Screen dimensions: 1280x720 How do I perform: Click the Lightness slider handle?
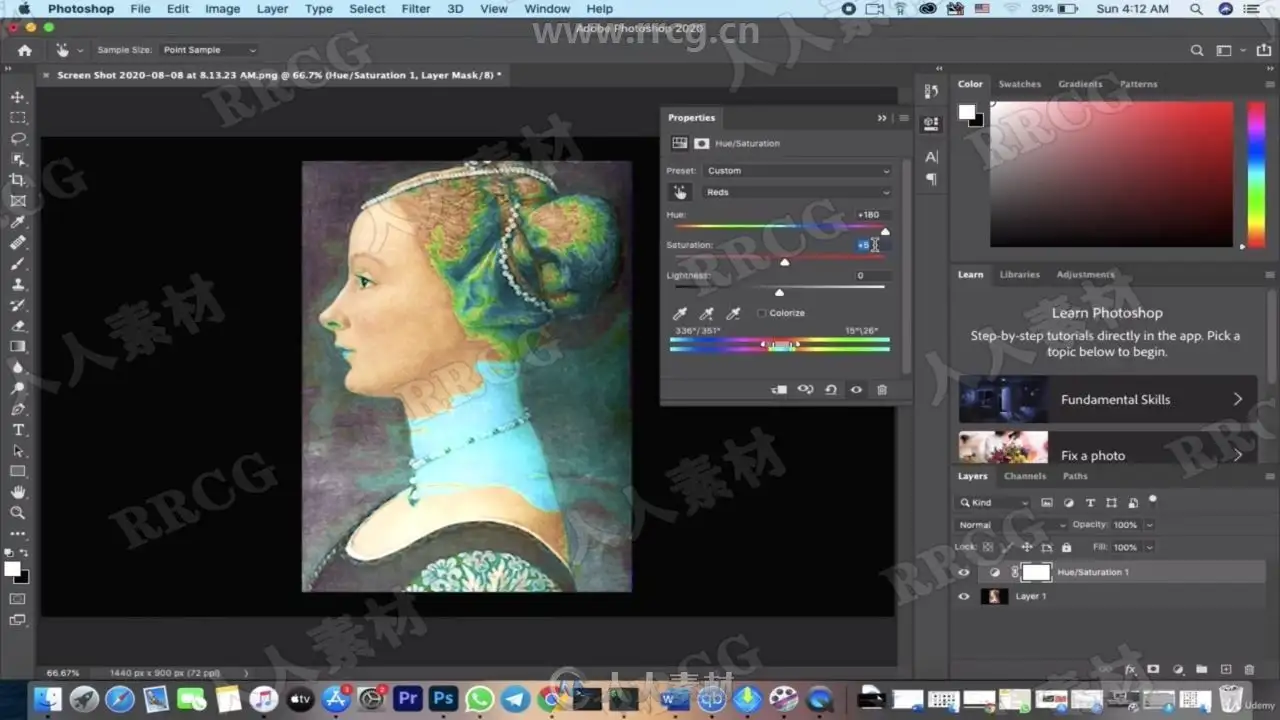(x=780, y=292)
